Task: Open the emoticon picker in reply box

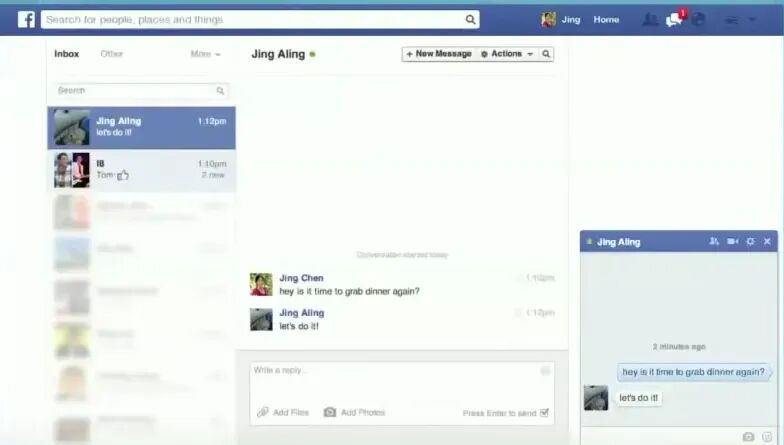Action: point(545,370)
